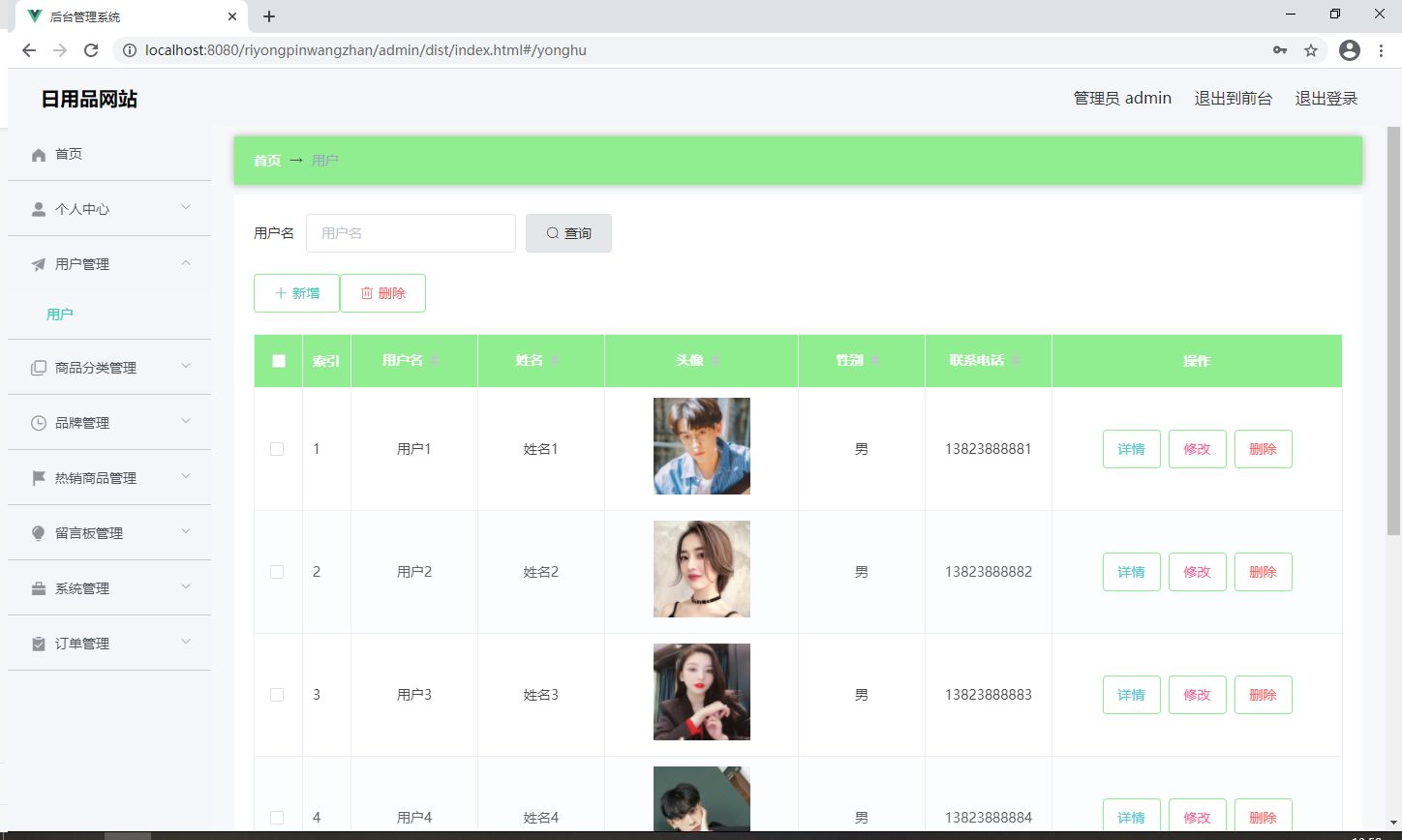
Task: Open the Chrome profile avatar icon
Action: point(1350,50)
